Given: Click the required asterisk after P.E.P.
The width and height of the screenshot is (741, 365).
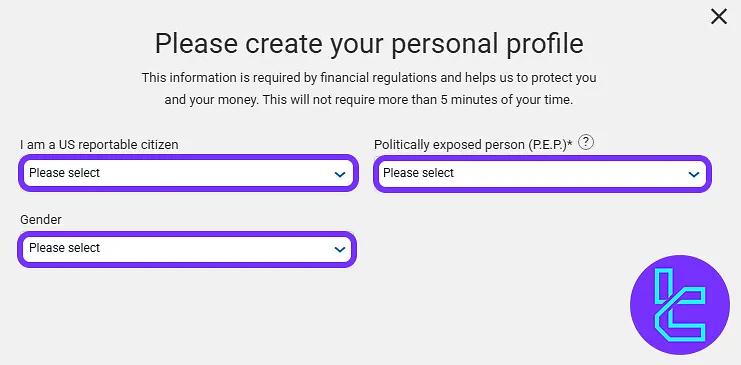Looking at the screenshot, I should pos(570,143).
